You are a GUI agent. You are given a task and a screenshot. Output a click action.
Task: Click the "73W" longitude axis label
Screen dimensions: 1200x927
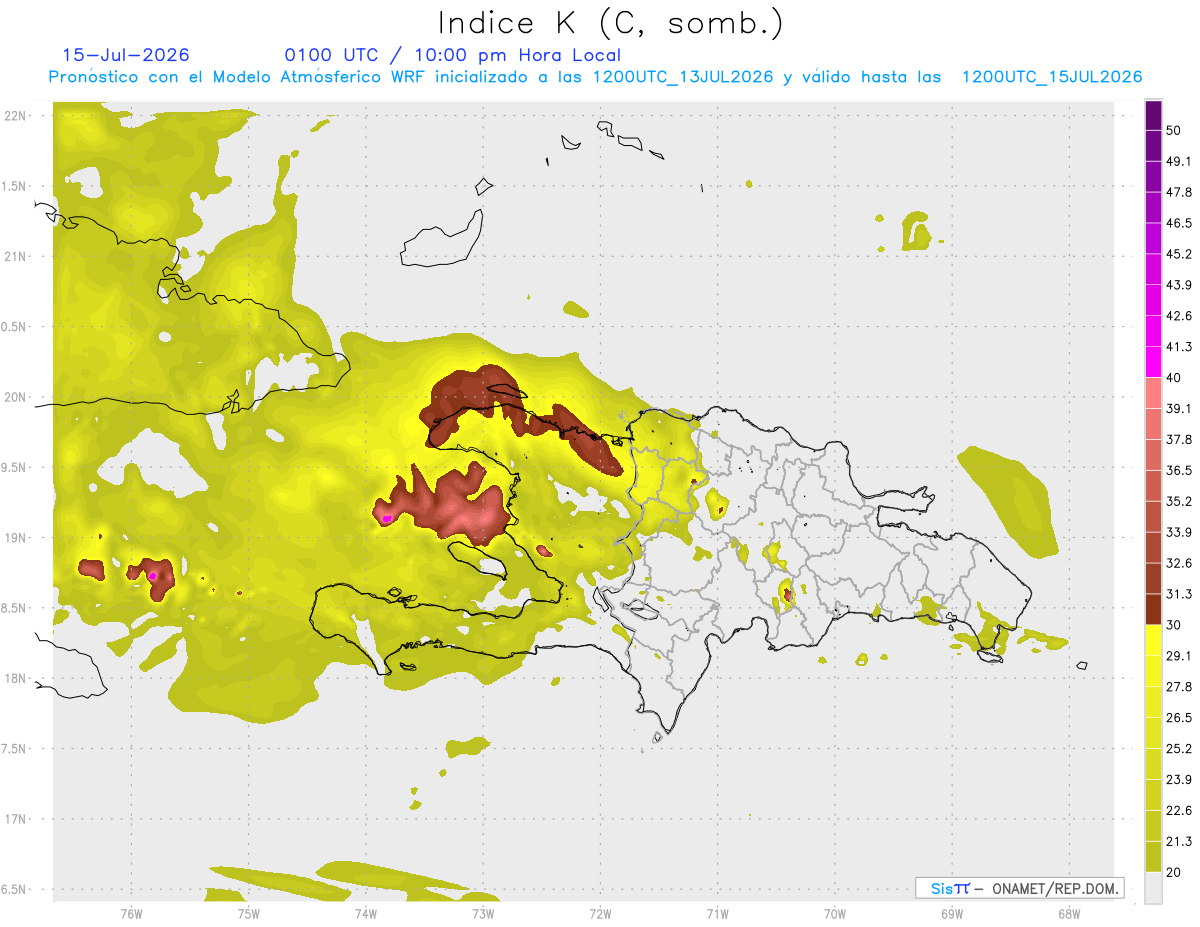(x=482, y=913)
